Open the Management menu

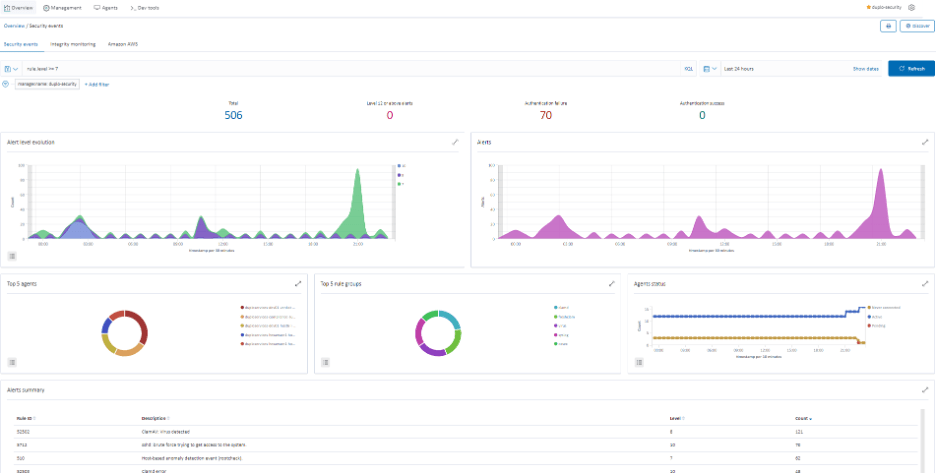click(65, 7)
